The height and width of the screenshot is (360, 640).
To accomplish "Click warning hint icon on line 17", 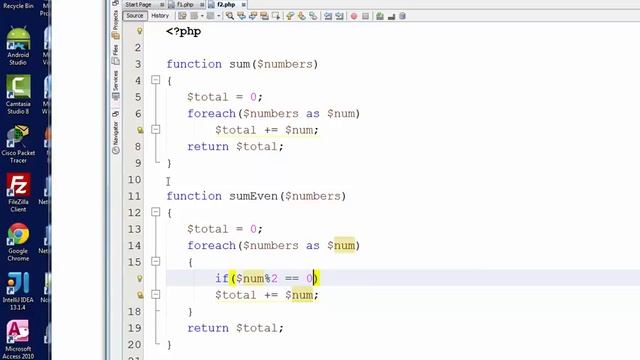I will (140, 295).
